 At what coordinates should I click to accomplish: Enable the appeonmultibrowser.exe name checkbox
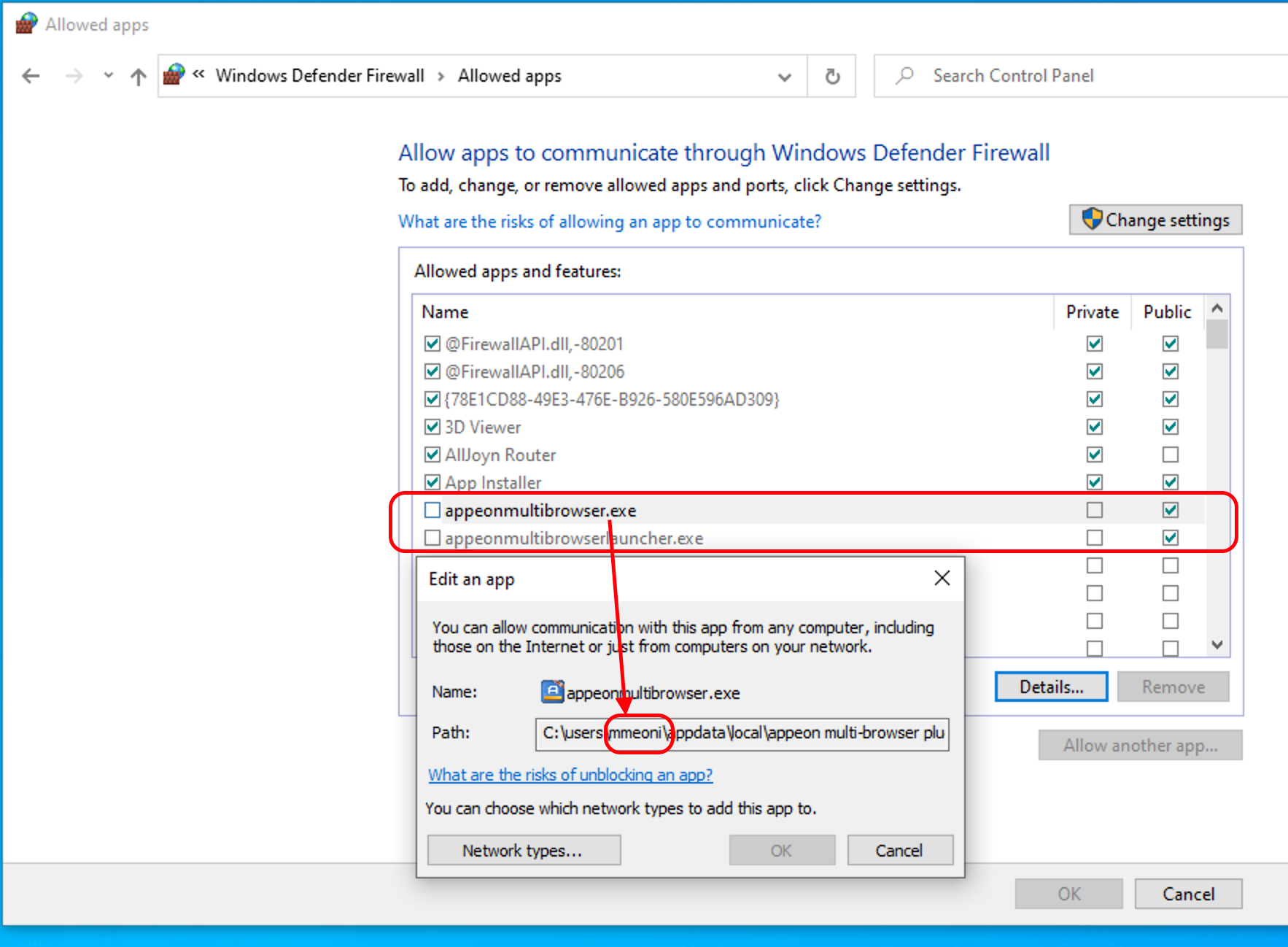pyautogui.click(x=432, y=510)
